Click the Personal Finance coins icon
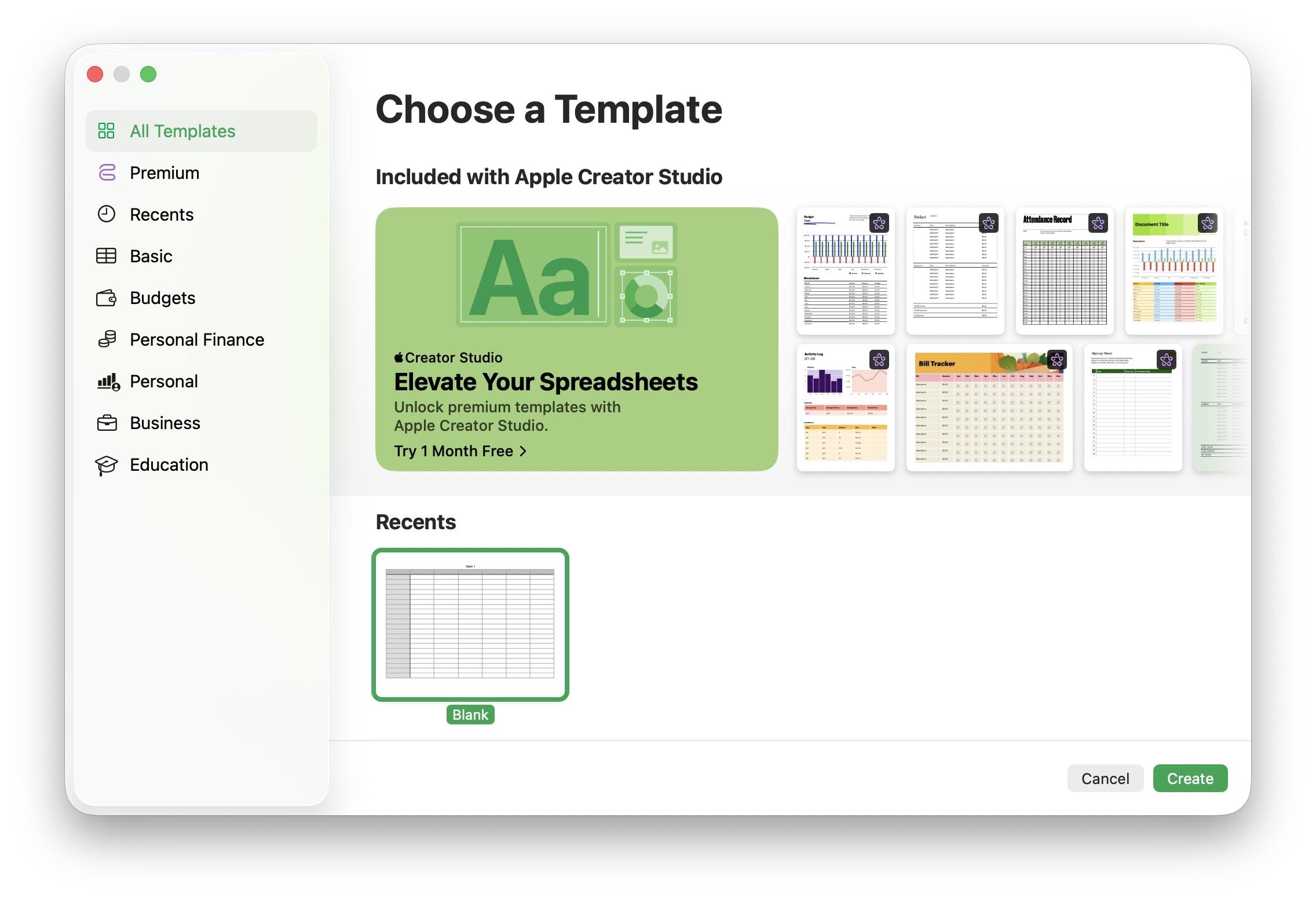1316x901 pixels. coord(107,339)
